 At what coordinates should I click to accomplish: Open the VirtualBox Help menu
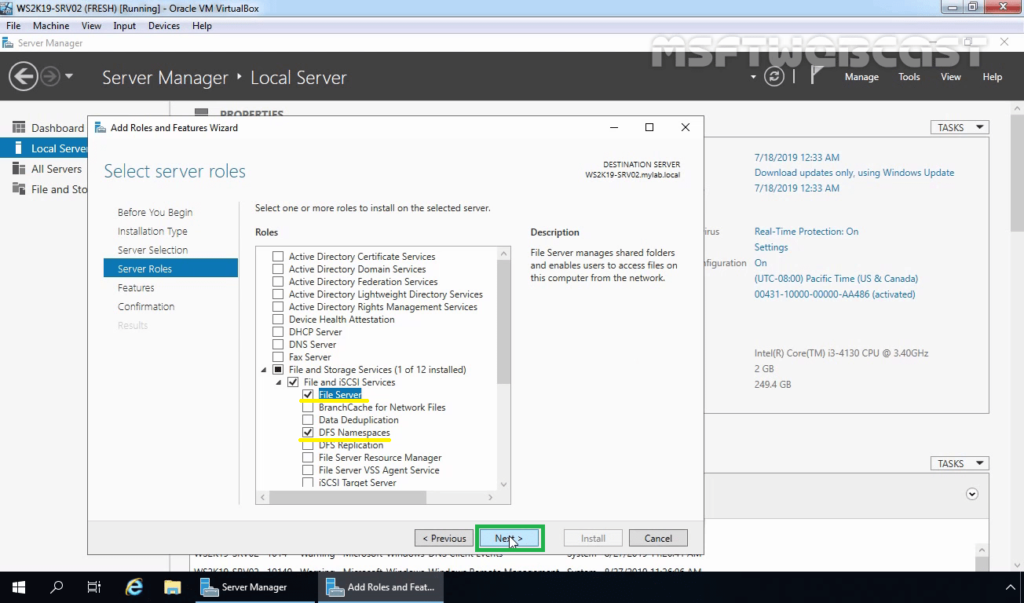click(x=202, y=25)
